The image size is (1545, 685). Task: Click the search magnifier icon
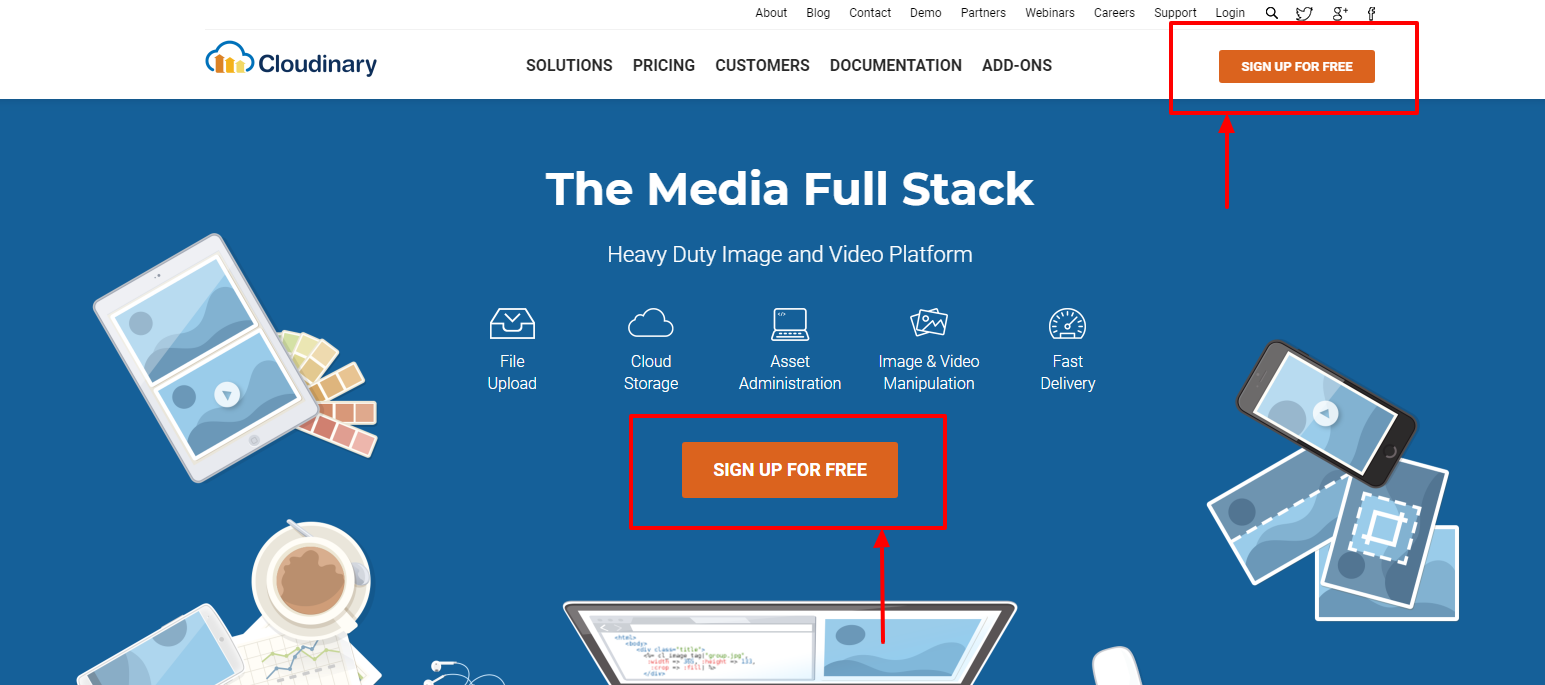coord(1272,13)
